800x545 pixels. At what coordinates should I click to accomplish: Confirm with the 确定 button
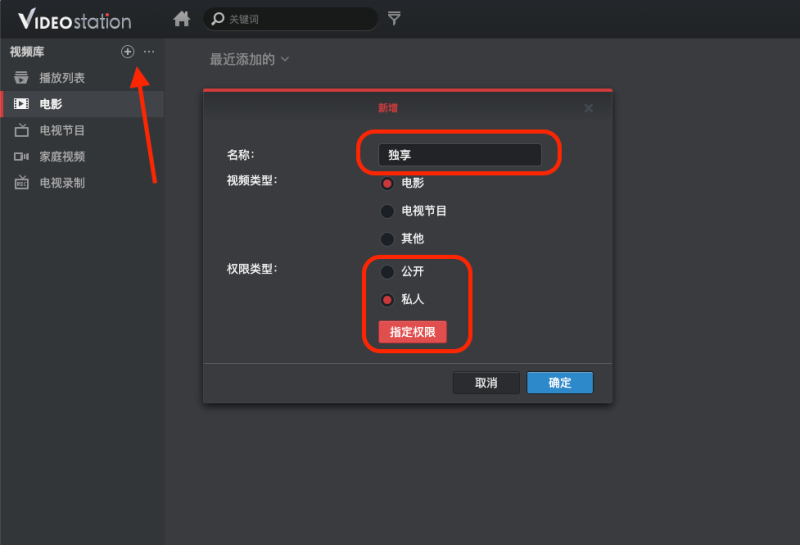tap(560, 383)
